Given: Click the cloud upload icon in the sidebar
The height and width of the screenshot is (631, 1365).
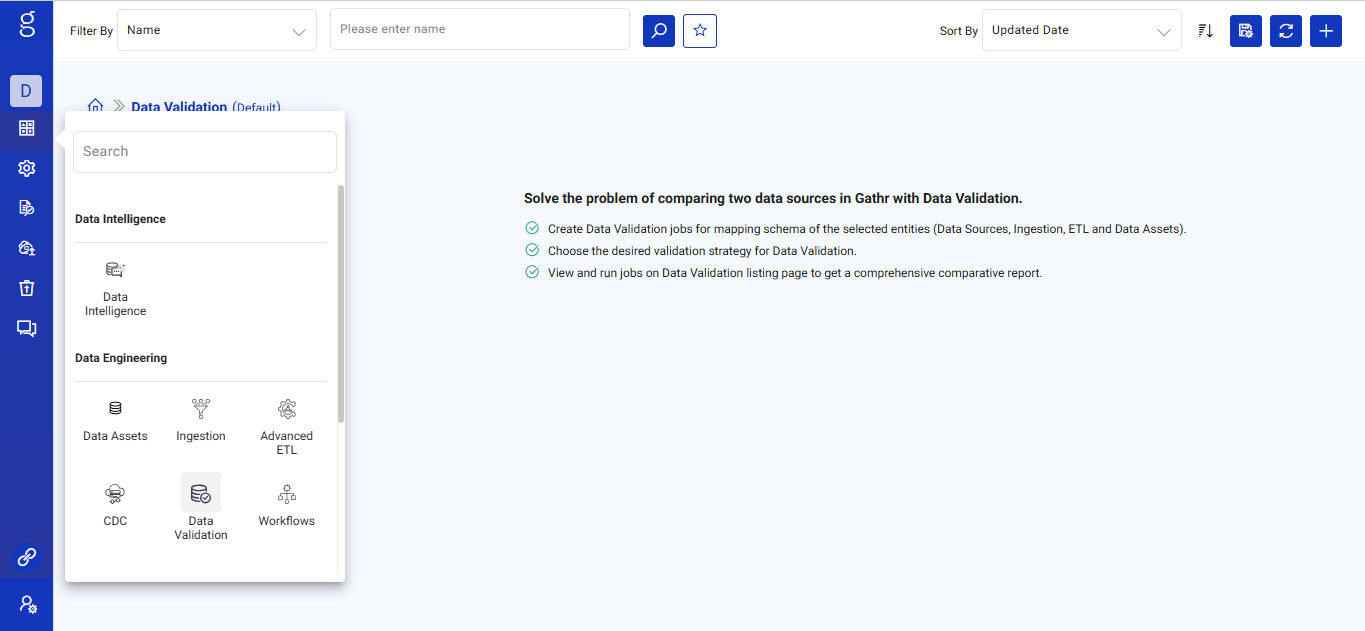Looking at the screenshot, I should [27, 248].
